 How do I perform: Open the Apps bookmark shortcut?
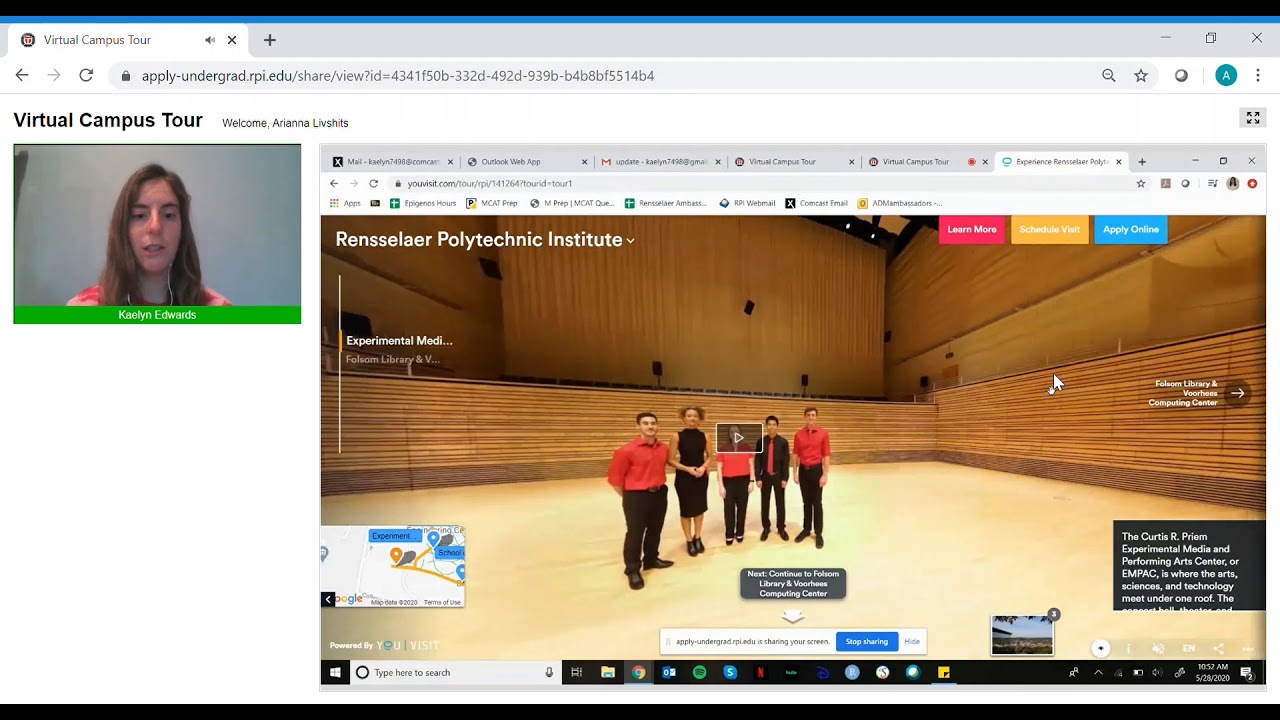(x=346, y=203)
